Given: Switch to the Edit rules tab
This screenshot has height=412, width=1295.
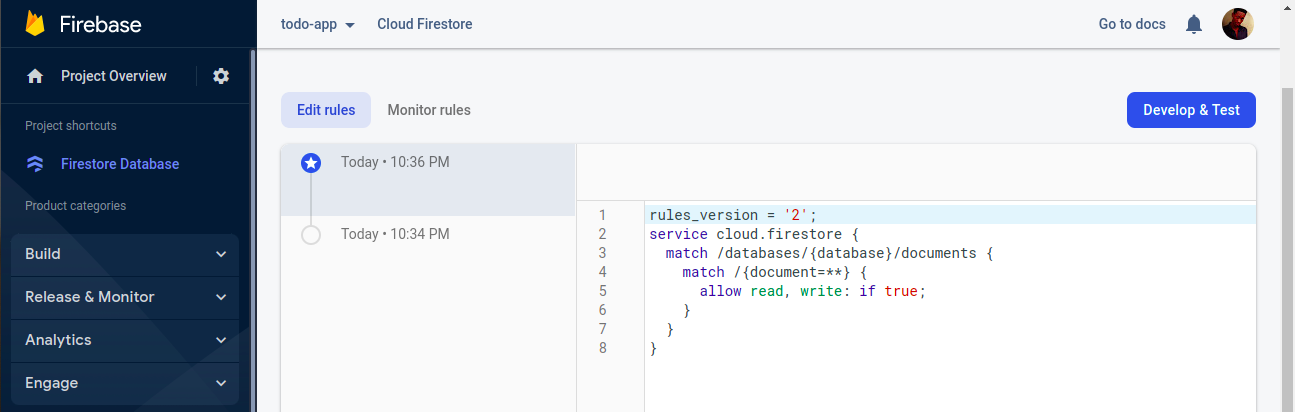Looking at the screenshot, I should point(326,110).
